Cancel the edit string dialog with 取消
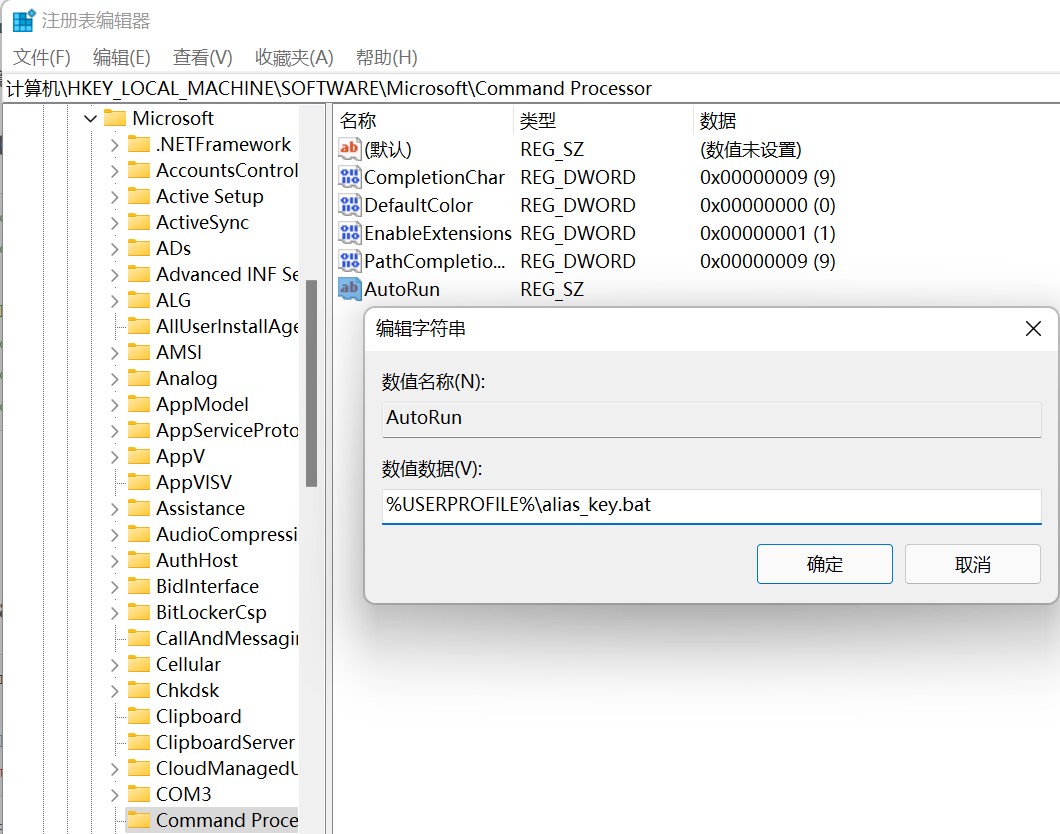 pyautogui.click(x=973, y=564)
